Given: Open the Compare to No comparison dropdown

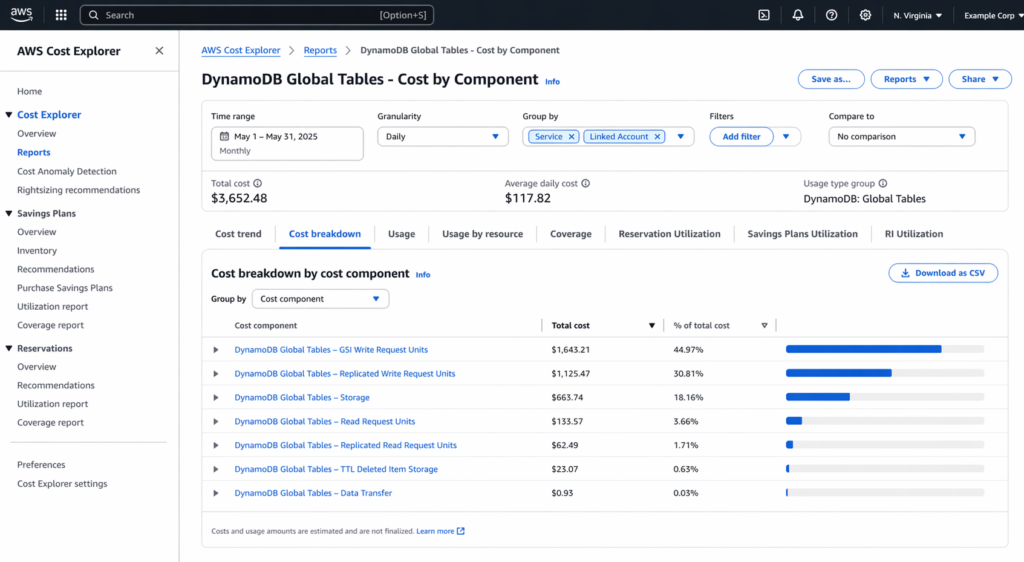Looking at the screenshot, I should coord(902,136).
